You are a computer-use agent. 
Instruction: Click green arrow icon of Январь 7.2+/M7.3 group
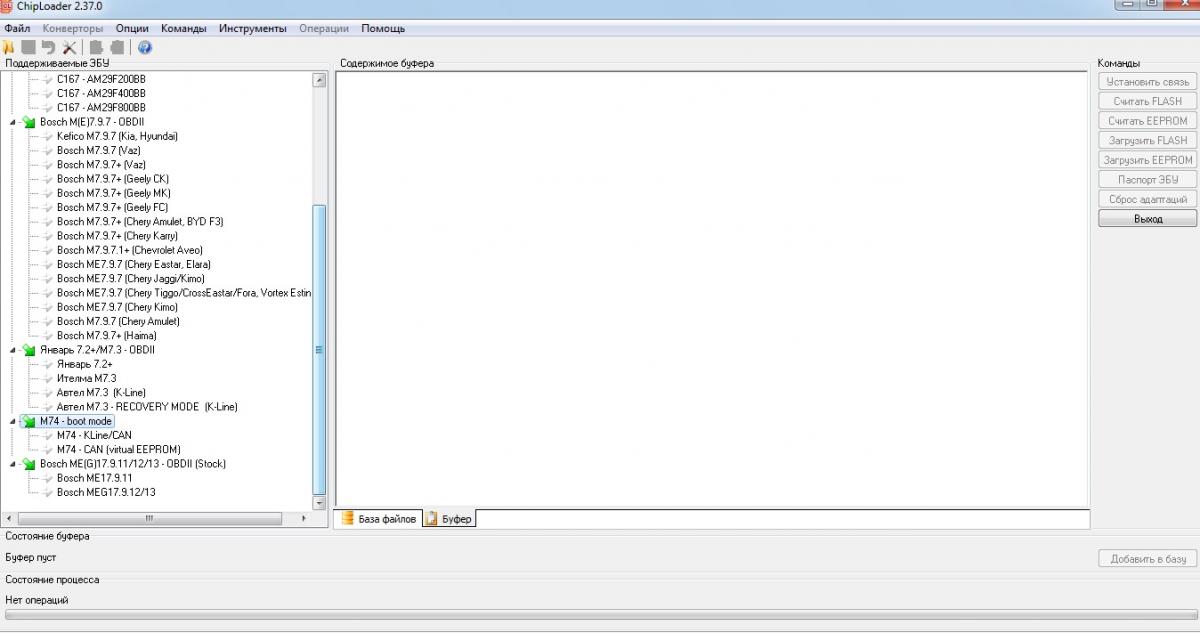(29, 350)
